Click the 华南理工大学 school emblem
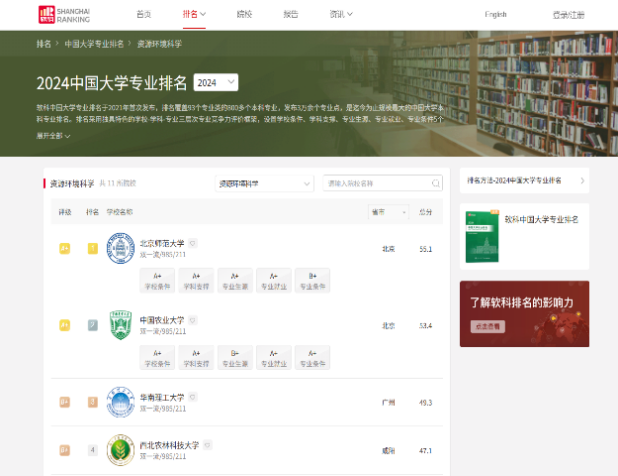 tap(120, 402)
